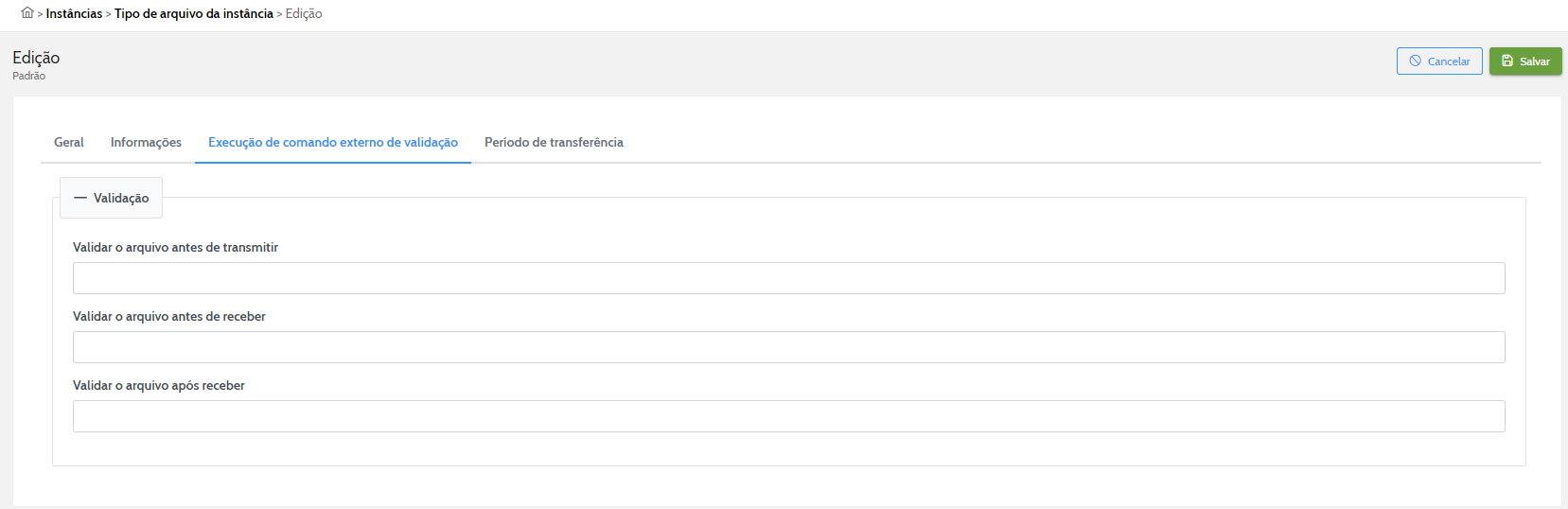Click the circle-slash icon on Cancelar
The height and width of the screenshot is (509, 1568).
tap(1416, 61)
